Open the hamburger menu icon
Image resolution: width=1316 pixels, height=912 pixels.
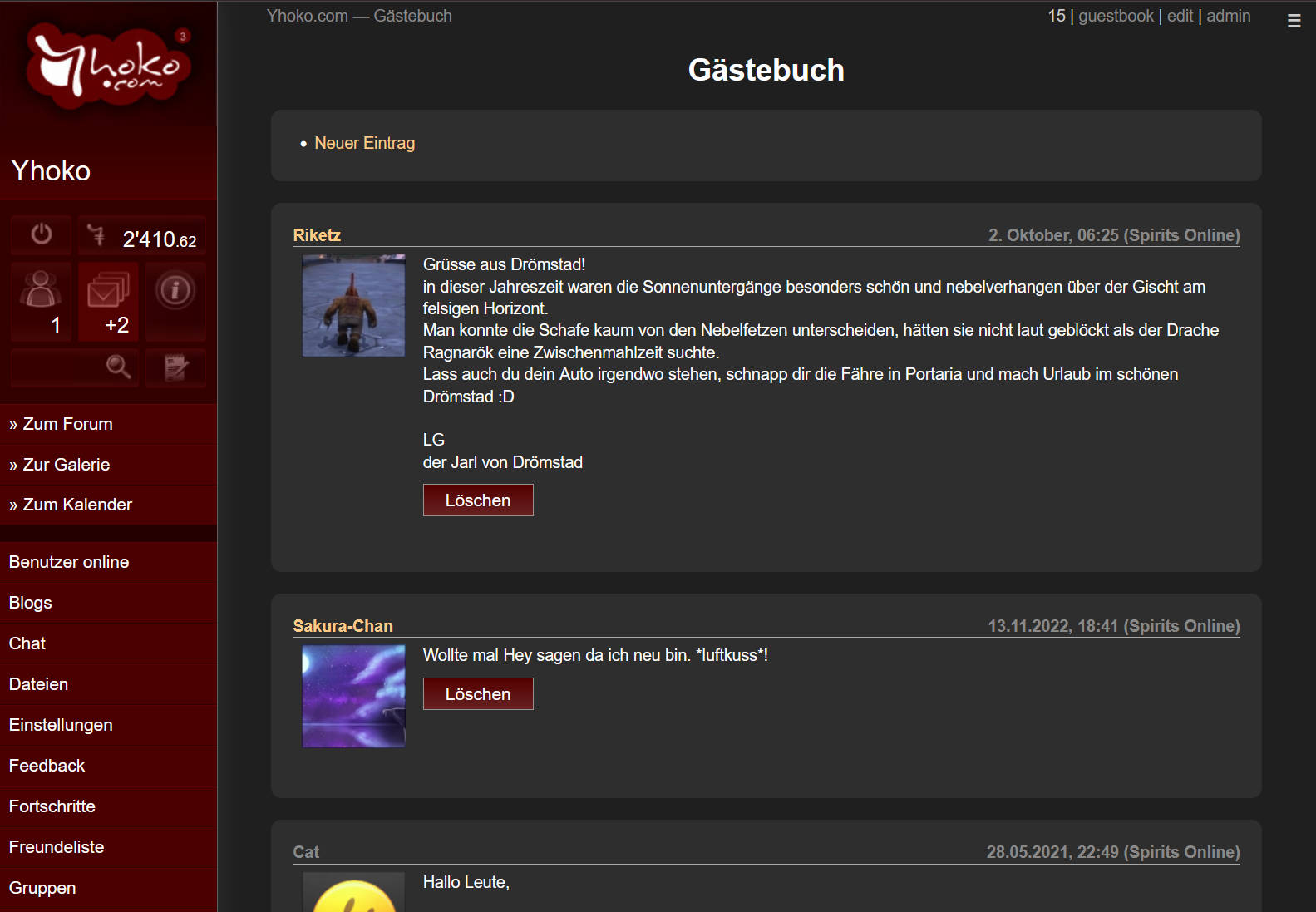(1294, 21)
